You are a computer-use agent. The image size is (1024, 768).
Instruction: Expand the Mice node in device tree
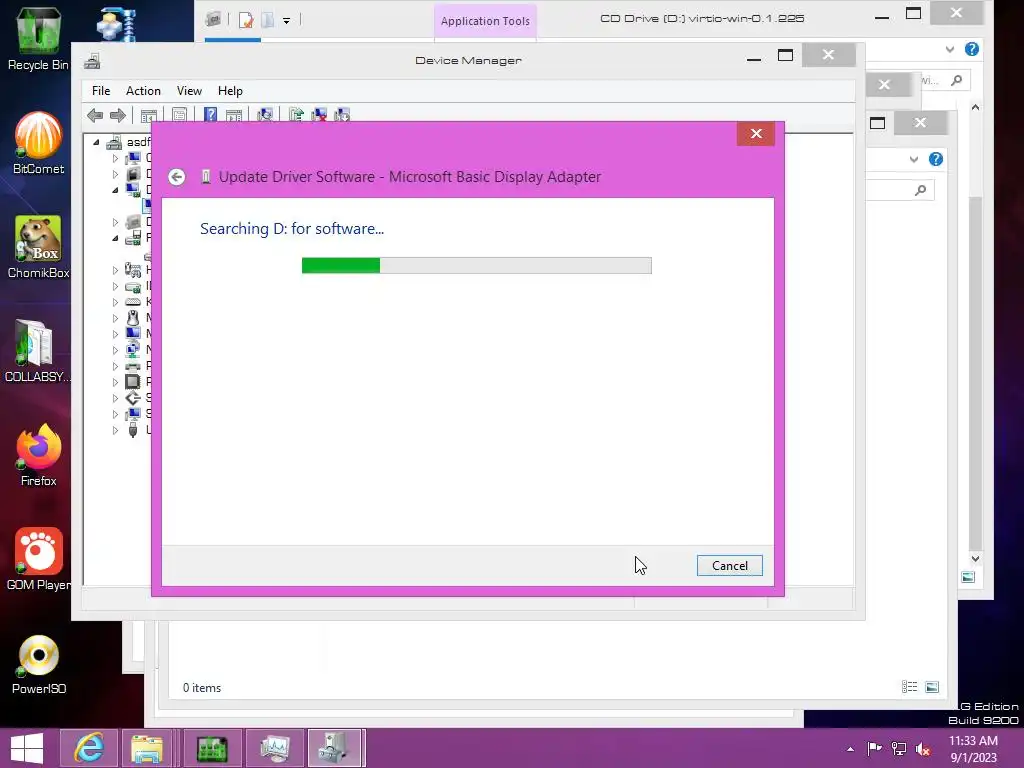click(116, 318)
